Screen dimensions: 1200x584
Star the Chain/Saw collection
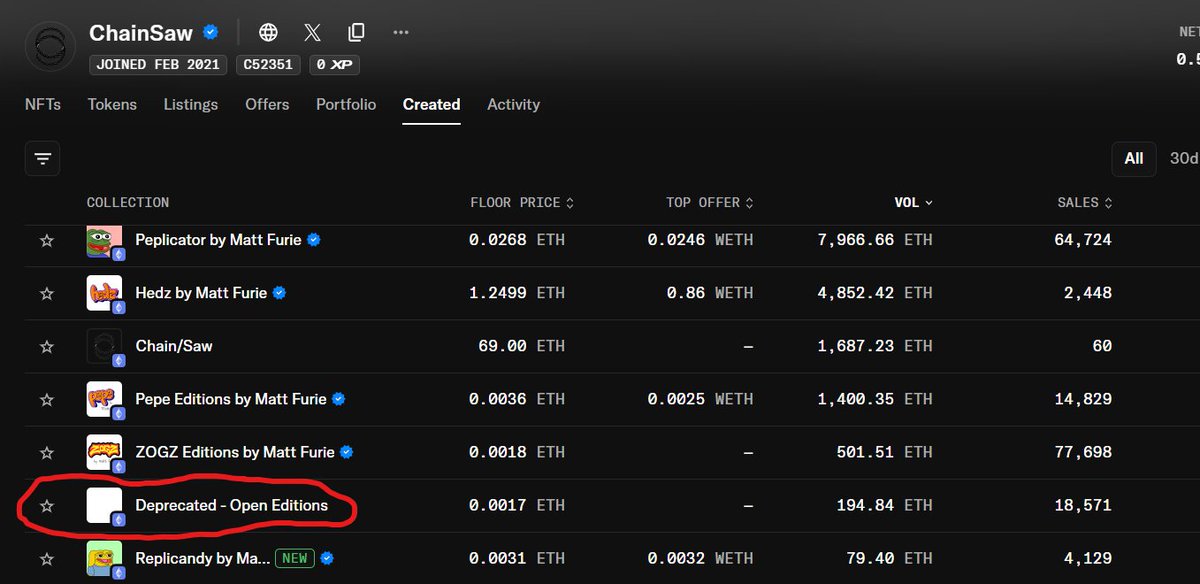46,346
